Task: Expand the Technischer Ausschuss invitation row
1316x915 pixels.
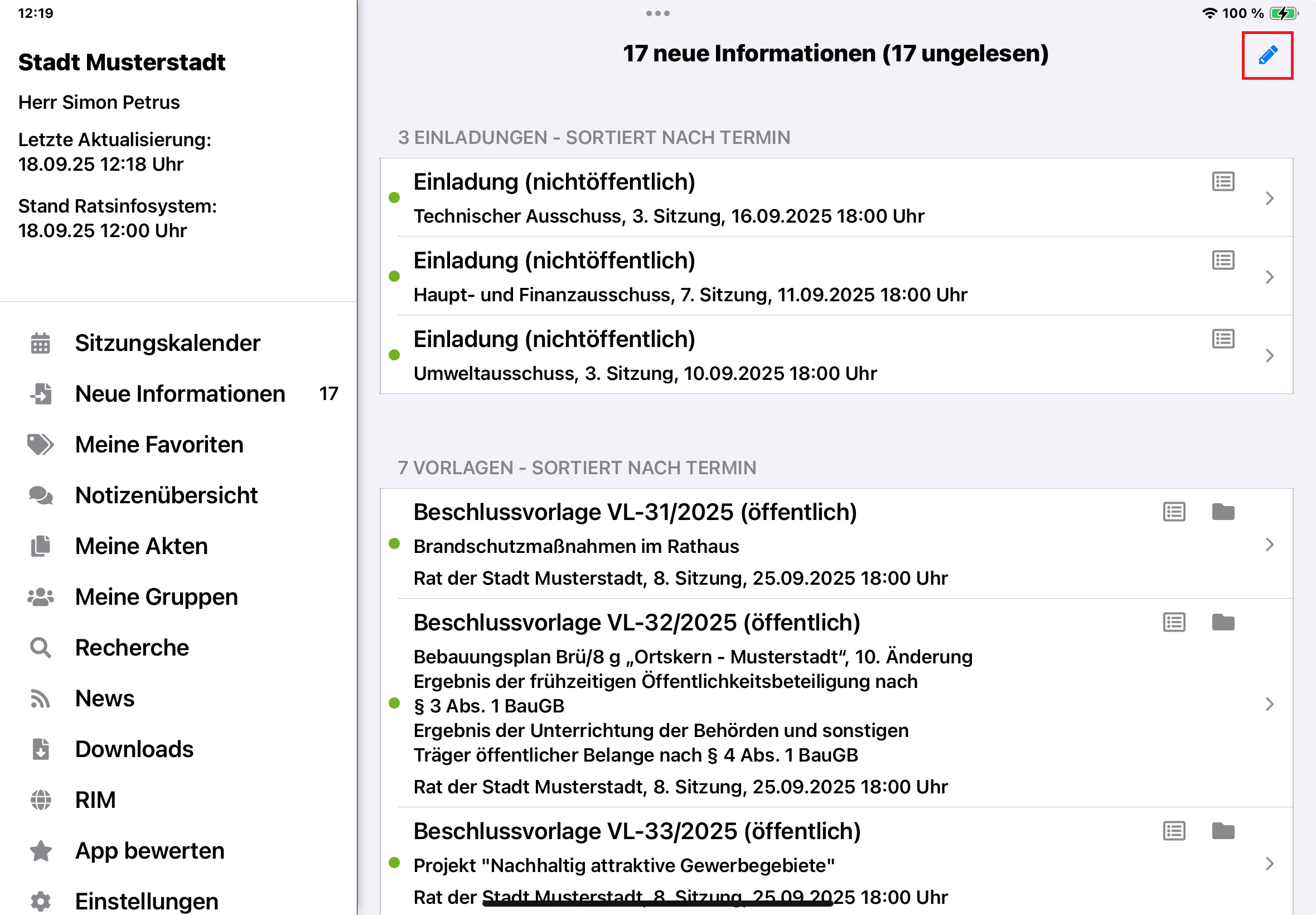Action: [x=1270, y=198]
